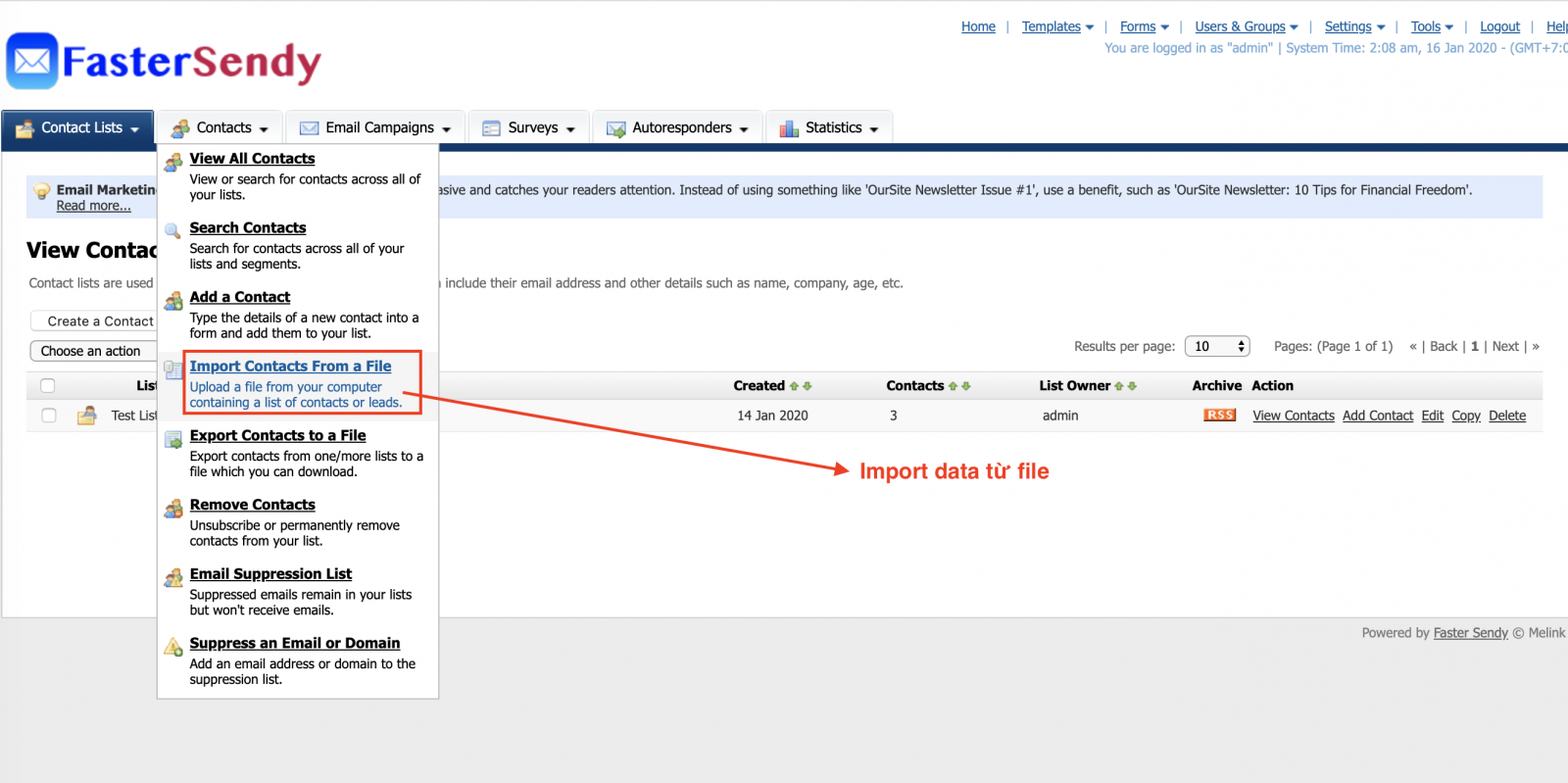
Task: Check the Test List row checkbox
Action: (48, 416)
